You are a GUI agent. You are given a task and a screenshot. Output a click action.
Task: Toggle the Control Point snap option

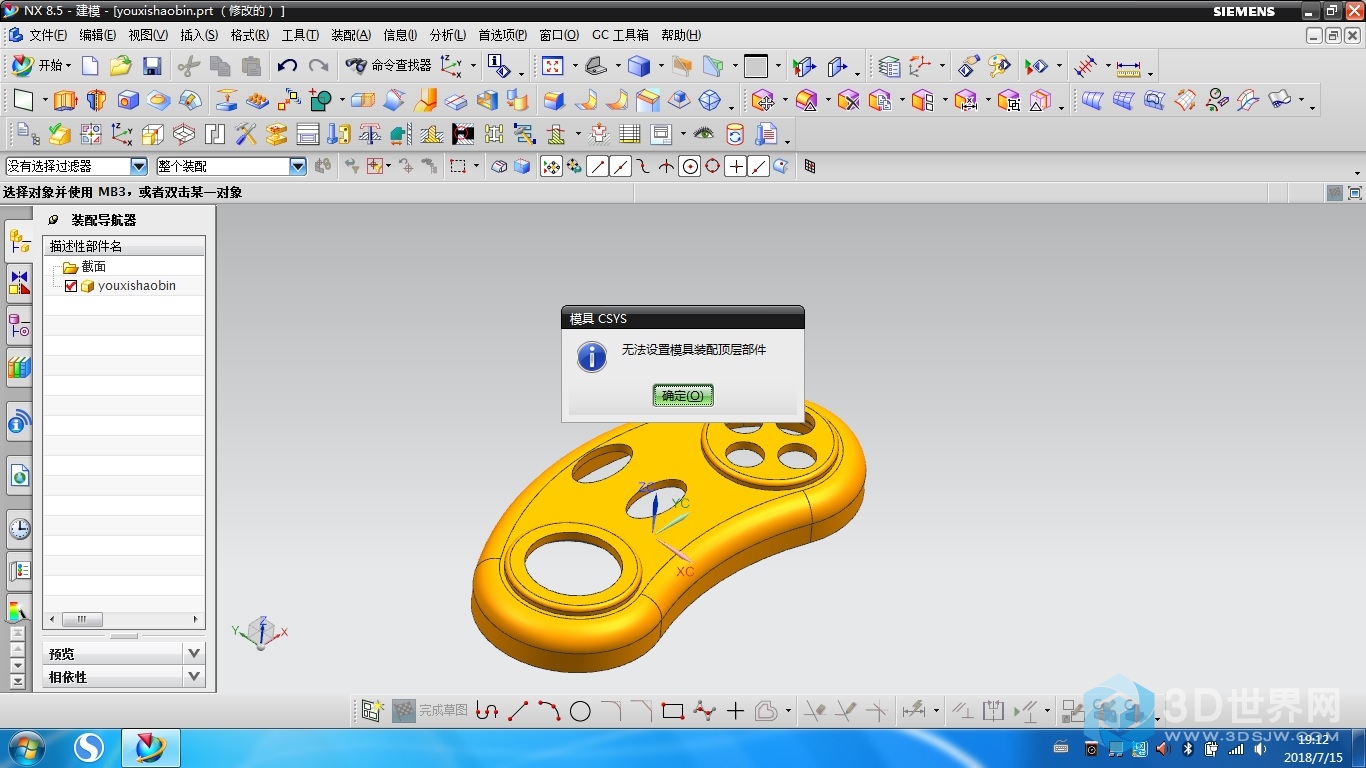tap(643, 167)
